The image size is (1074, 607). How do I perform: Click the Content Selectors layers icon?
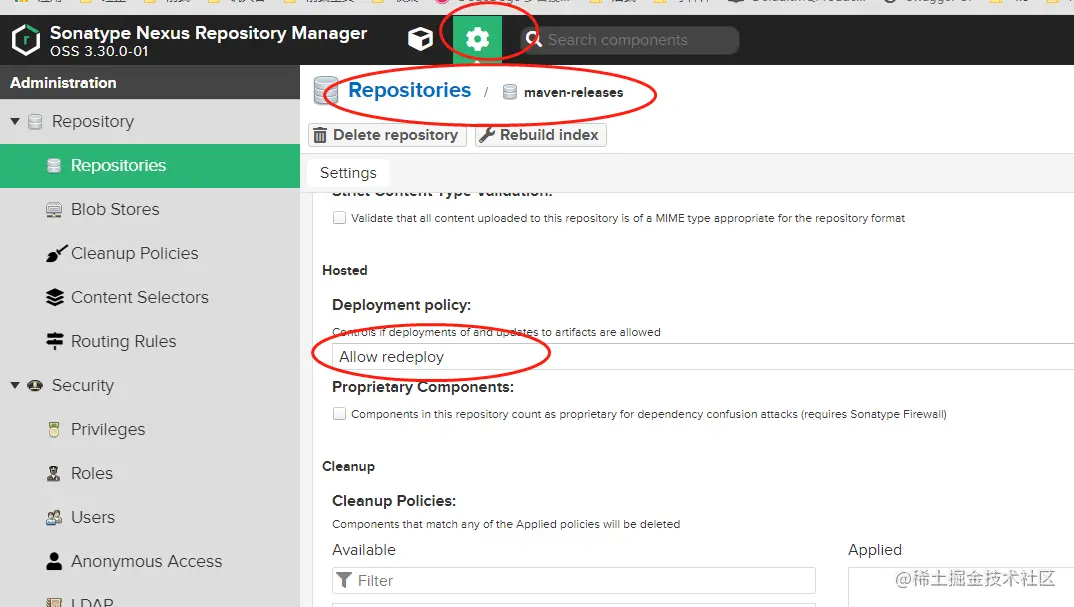pos(55,297)
